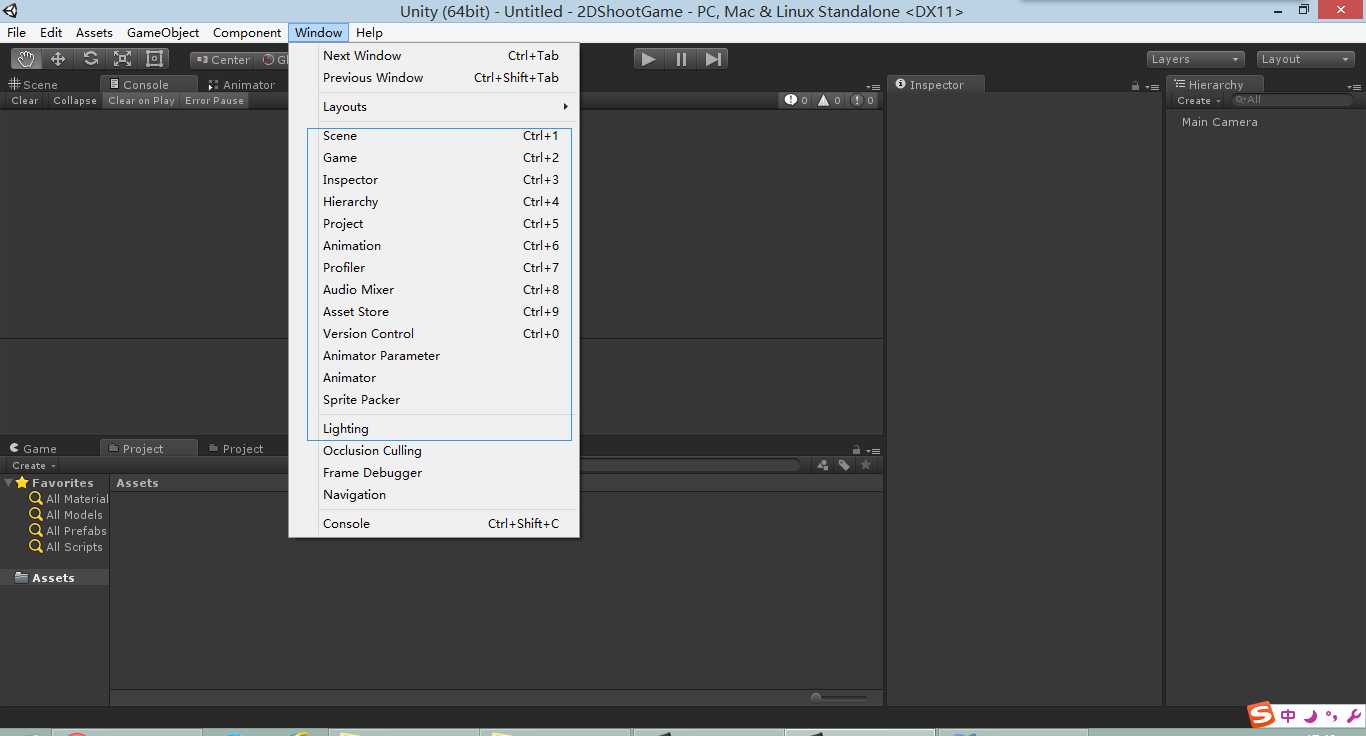Viewport: 1366px width, 736px height.
Task: Toggle the Inspector panel lock icon
Action: pos(1135,86)
